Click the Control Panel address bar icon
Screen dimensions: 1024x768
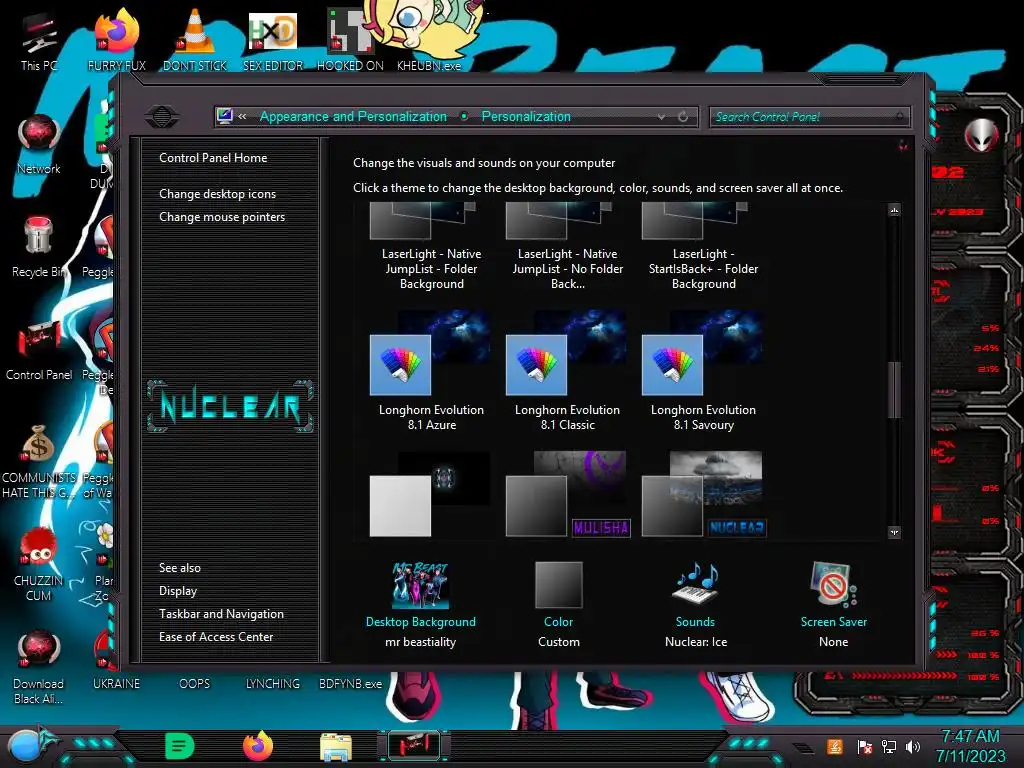[x=225, y=116]
